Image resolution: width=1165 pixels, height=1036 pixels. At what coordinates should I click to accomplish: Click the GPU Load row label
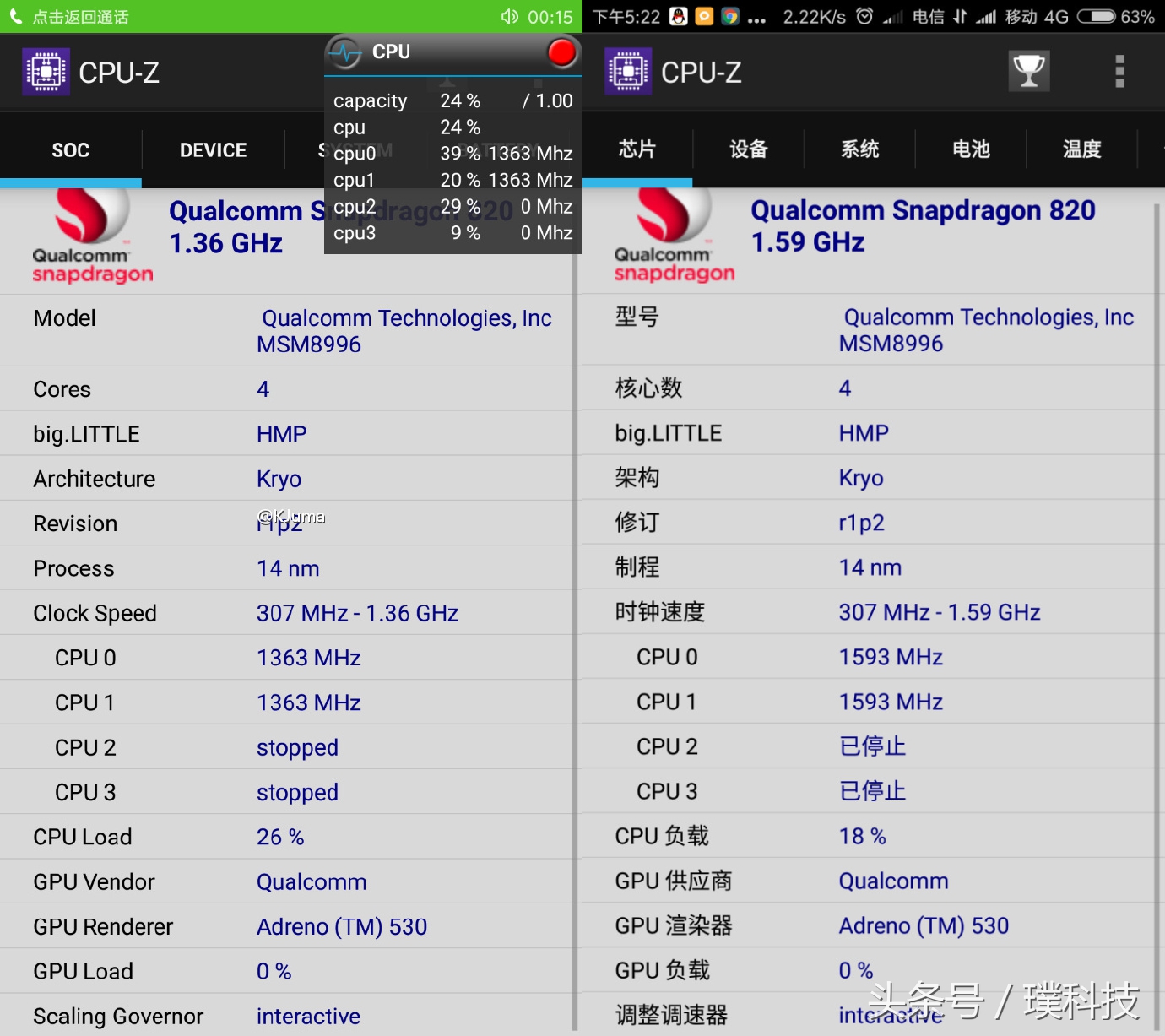click(84, 972)
